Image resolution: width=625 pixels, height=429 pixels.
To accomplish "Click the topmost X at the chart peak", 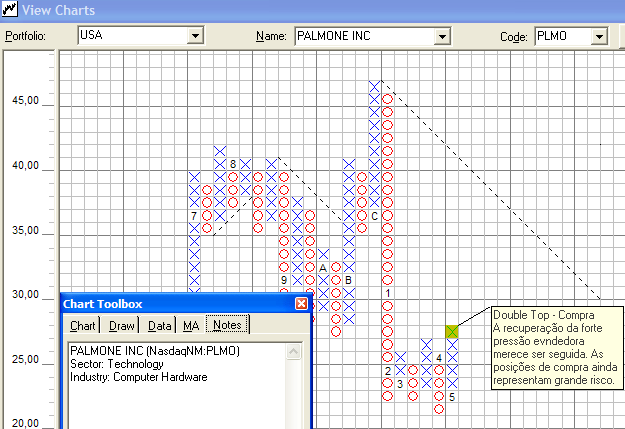I will tap(374, 86).
